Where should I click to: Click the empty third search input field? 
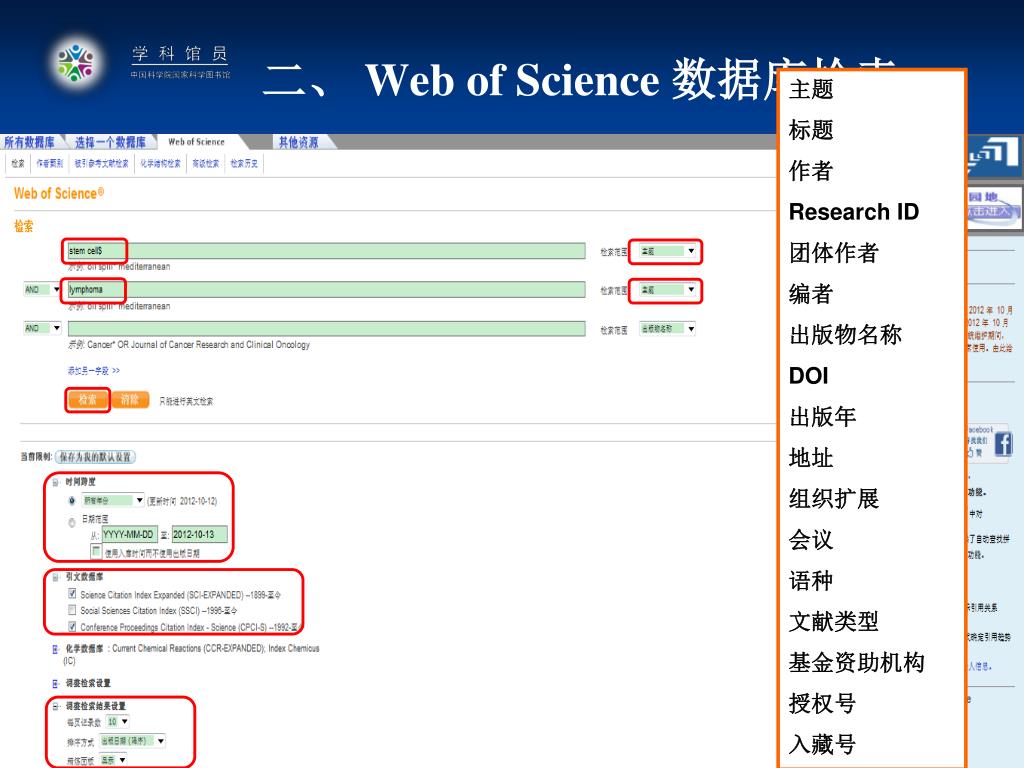(x=327, y=328)
